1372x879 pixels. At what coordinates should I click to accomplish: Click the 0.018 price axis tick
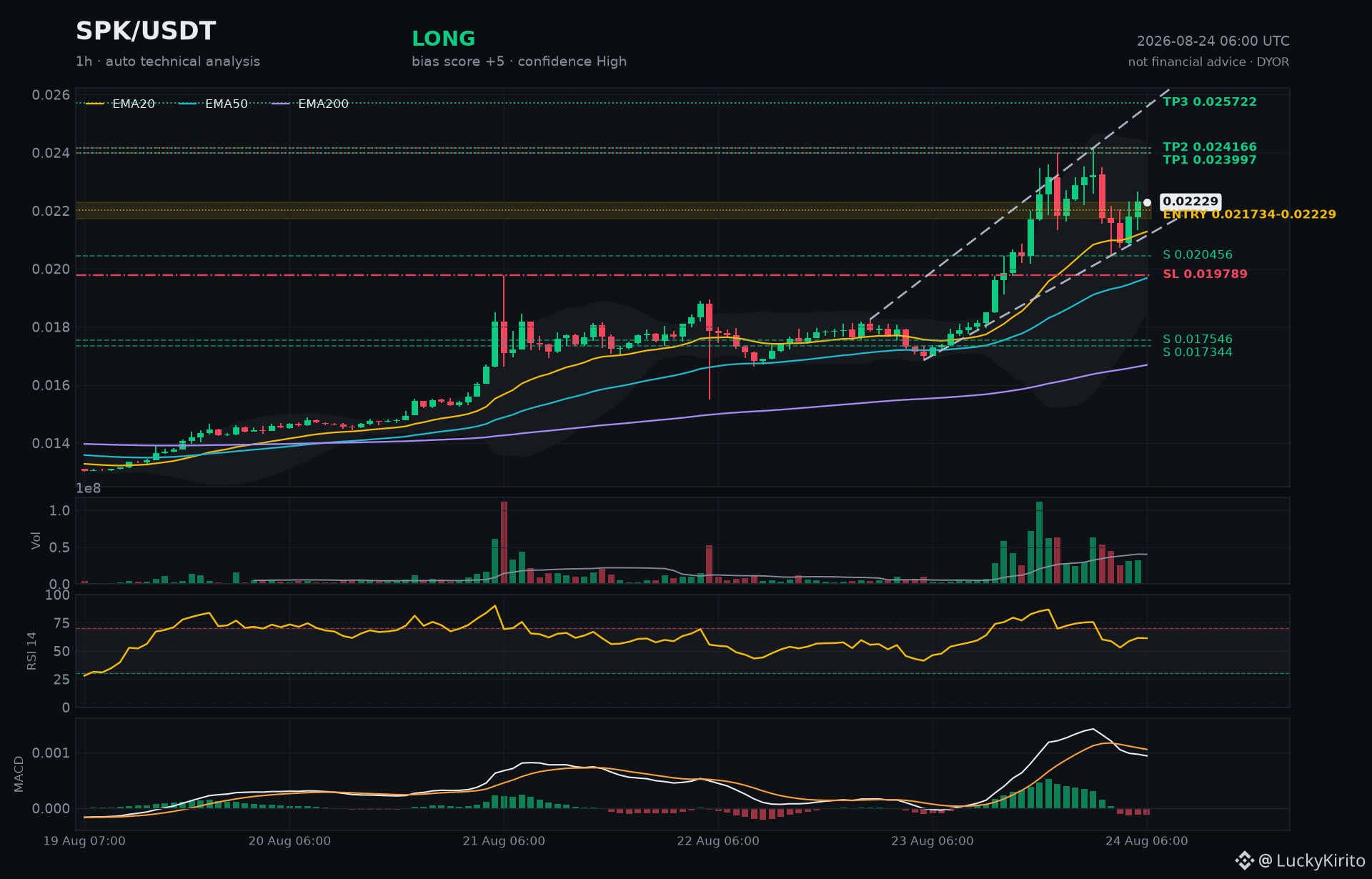point(51,327)
